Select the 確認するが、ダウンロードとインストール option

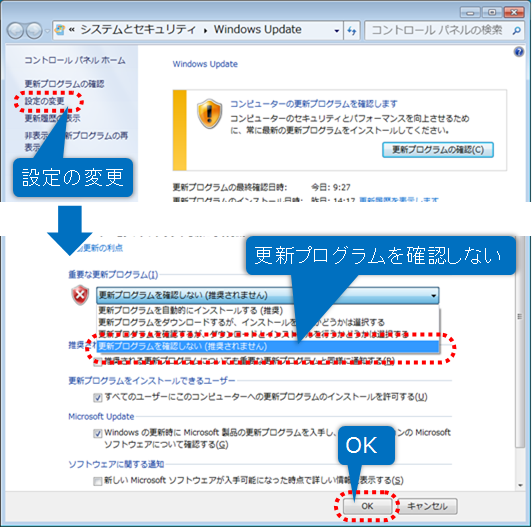268,334
